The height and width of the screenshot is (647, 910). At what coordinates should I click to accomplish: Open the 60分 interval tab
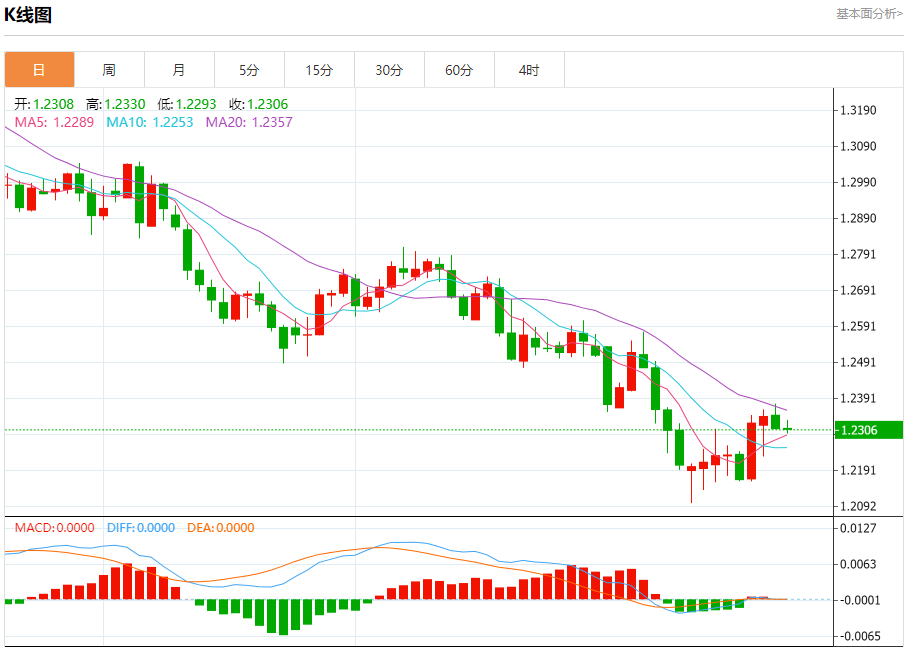pyautogui.click(x=459, y=70)
